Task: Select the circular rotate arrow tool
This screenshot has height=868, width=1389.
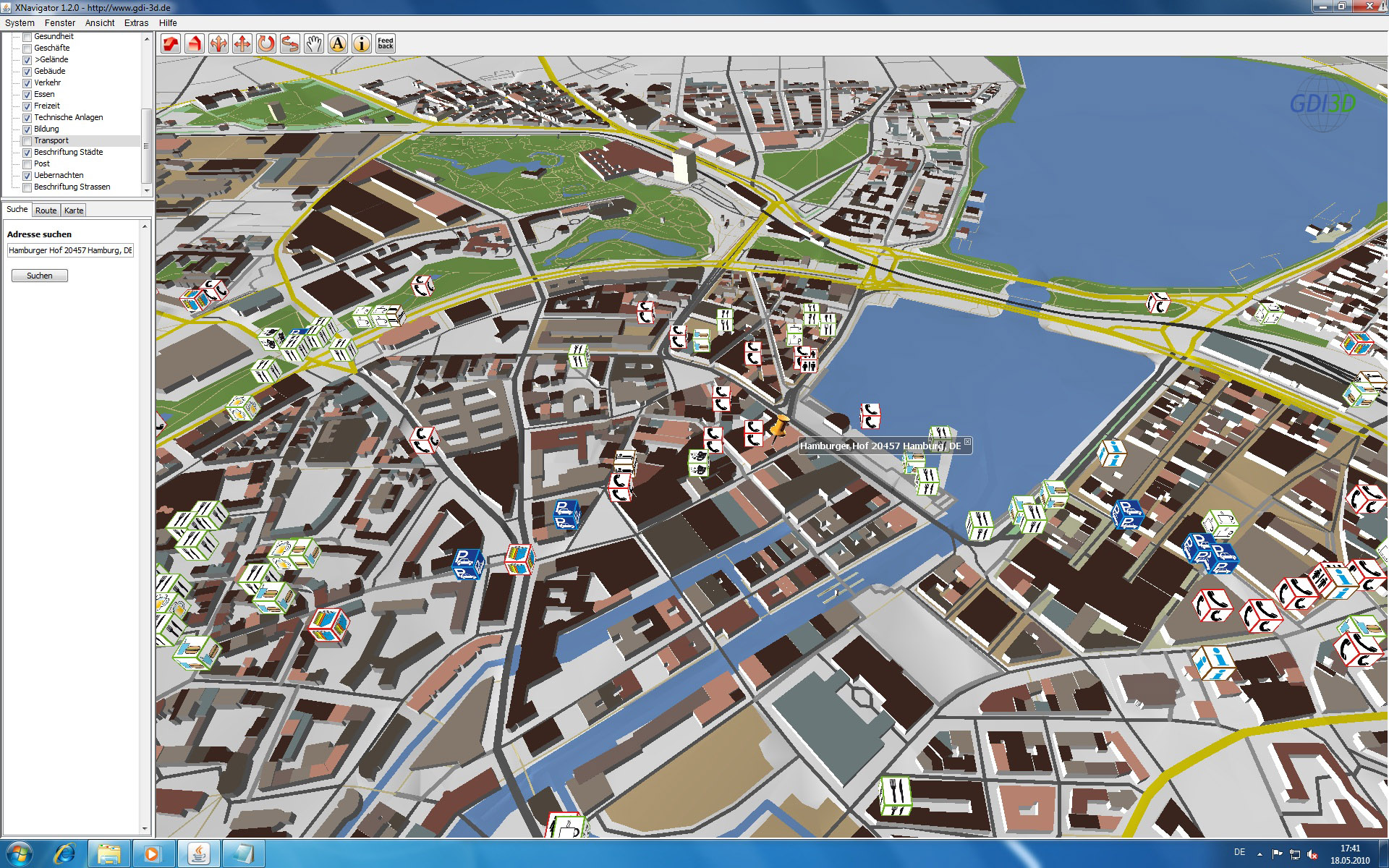Action: pyautogui.click(x=266, y=43)
